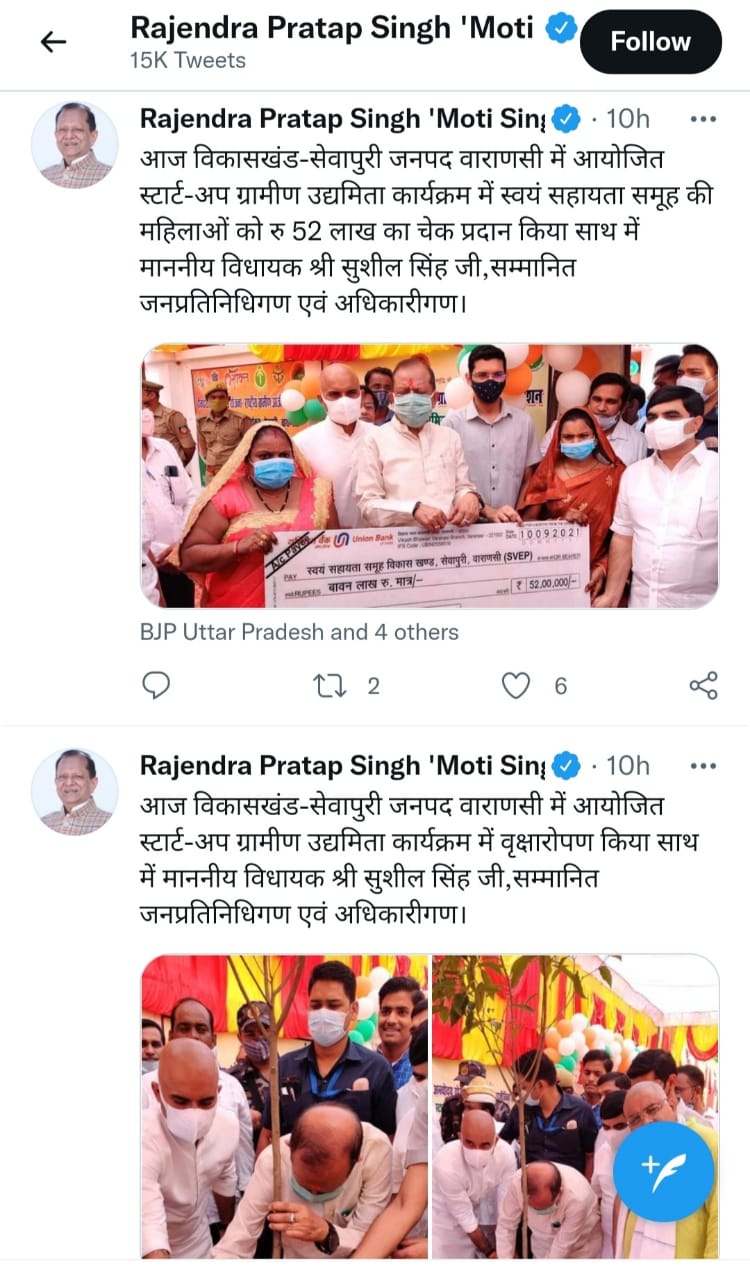Open the first tweet's profile avatar

coord(75,144)
